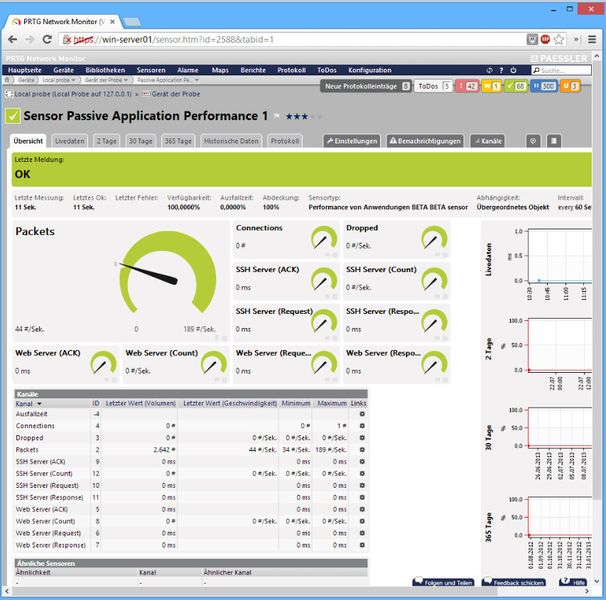606x600 pixels.
Task: Open the Hauptseite menu
Action: click(x=25, y=70)
